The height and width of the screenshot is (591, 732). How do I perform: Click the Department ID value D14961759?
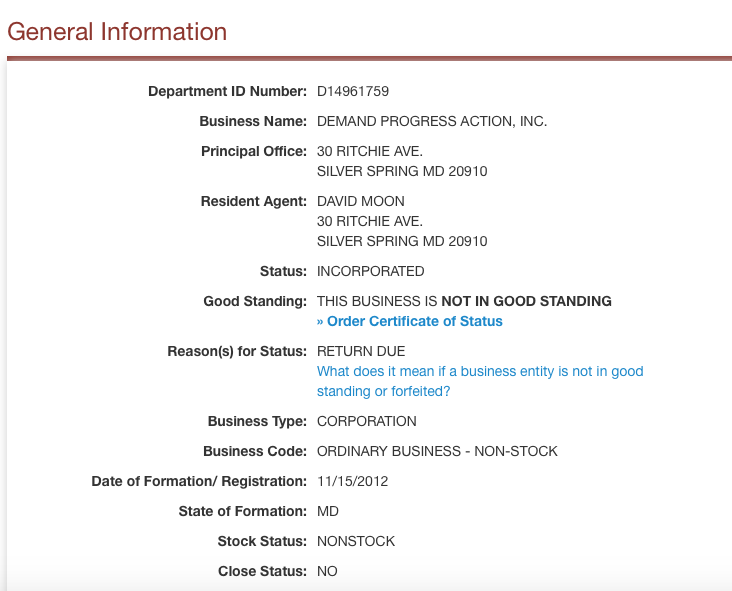point(353,91)
